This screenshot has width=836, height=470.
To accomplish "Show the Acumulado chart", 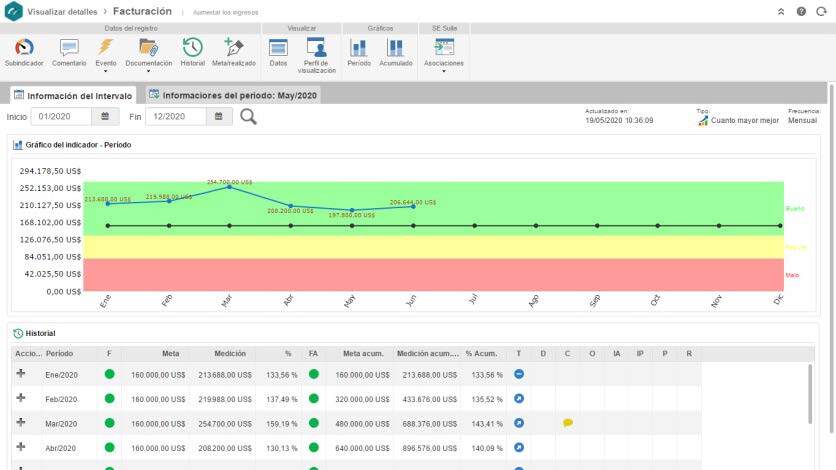I will [x=395, y=50].
